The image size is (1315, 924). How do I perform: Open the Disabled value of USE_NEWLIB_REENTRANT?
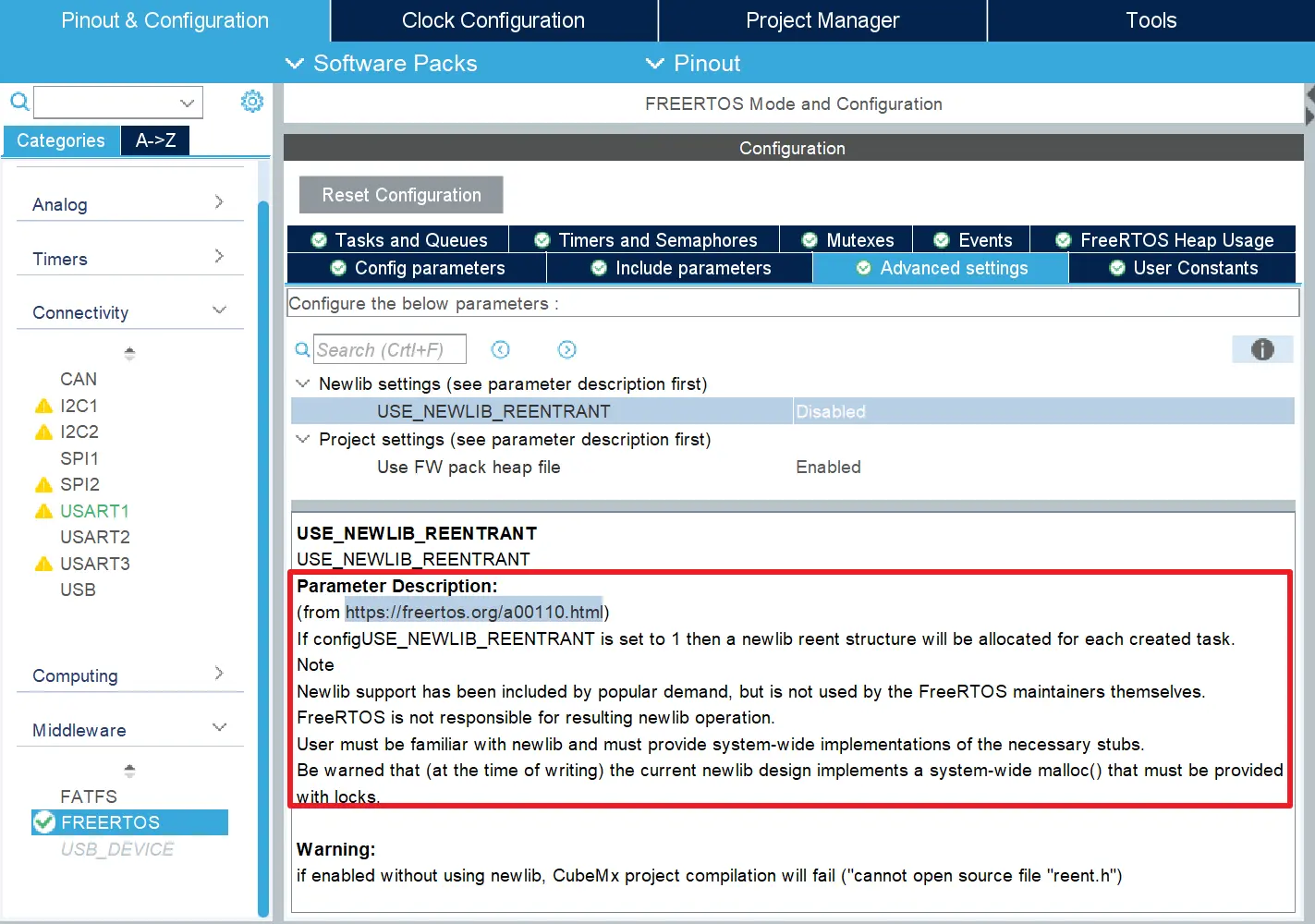pyautogui.click(x=1043, y=411)
